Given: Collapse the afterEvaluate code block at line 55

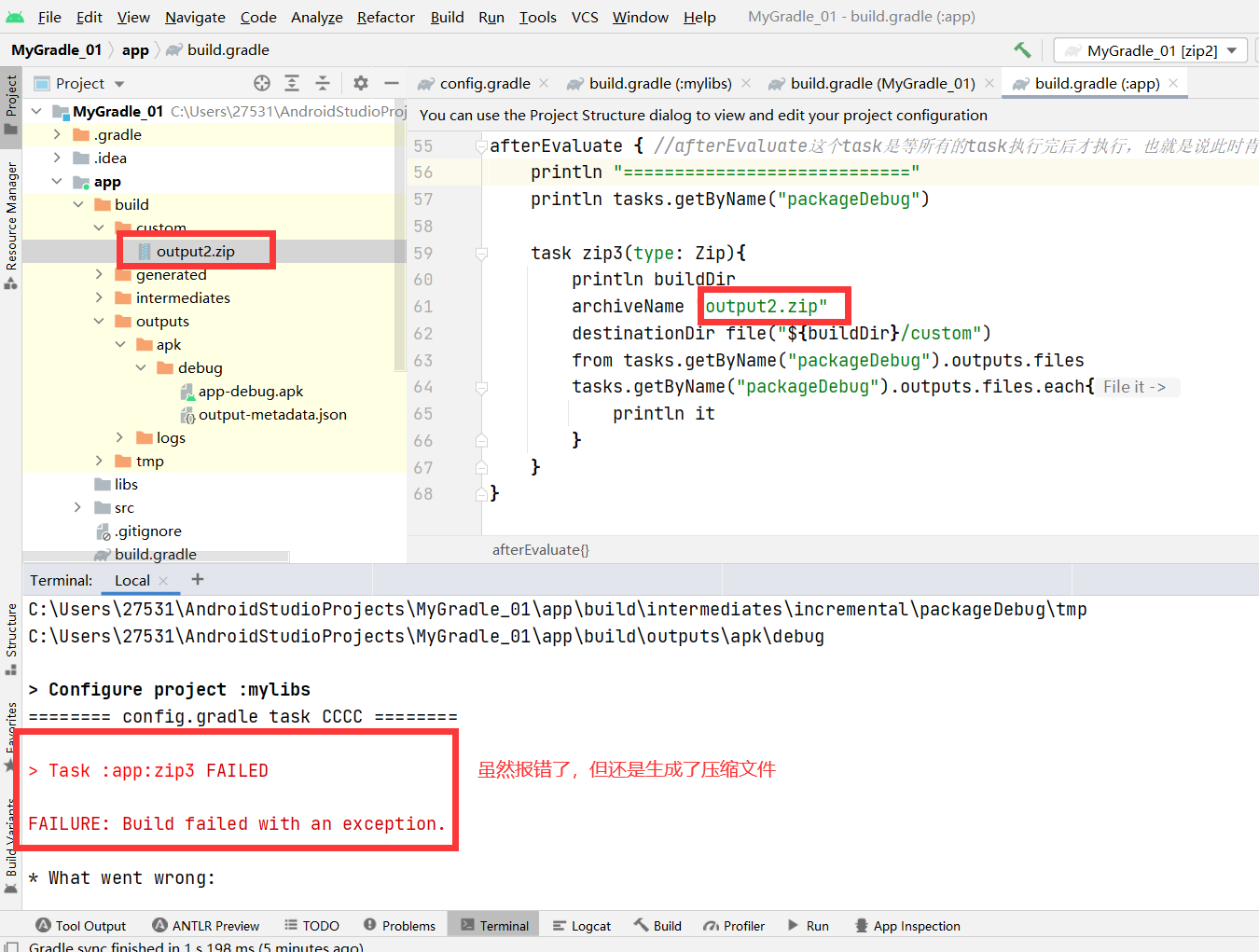Looking at the screenshot, I should (x=481, y=145).
